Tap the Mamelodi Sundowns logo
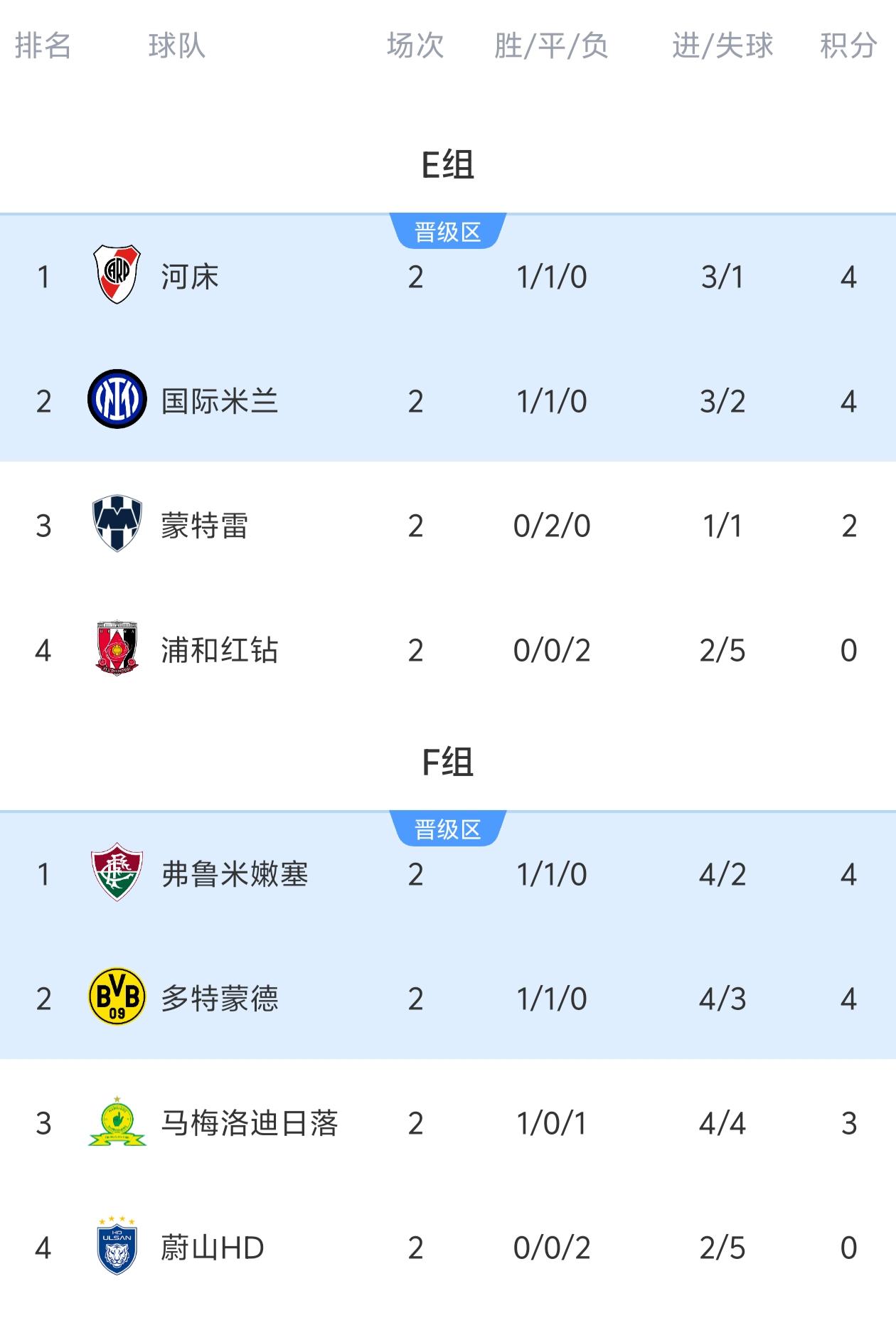This screenshot has height=1323, width=896. 117,1121
